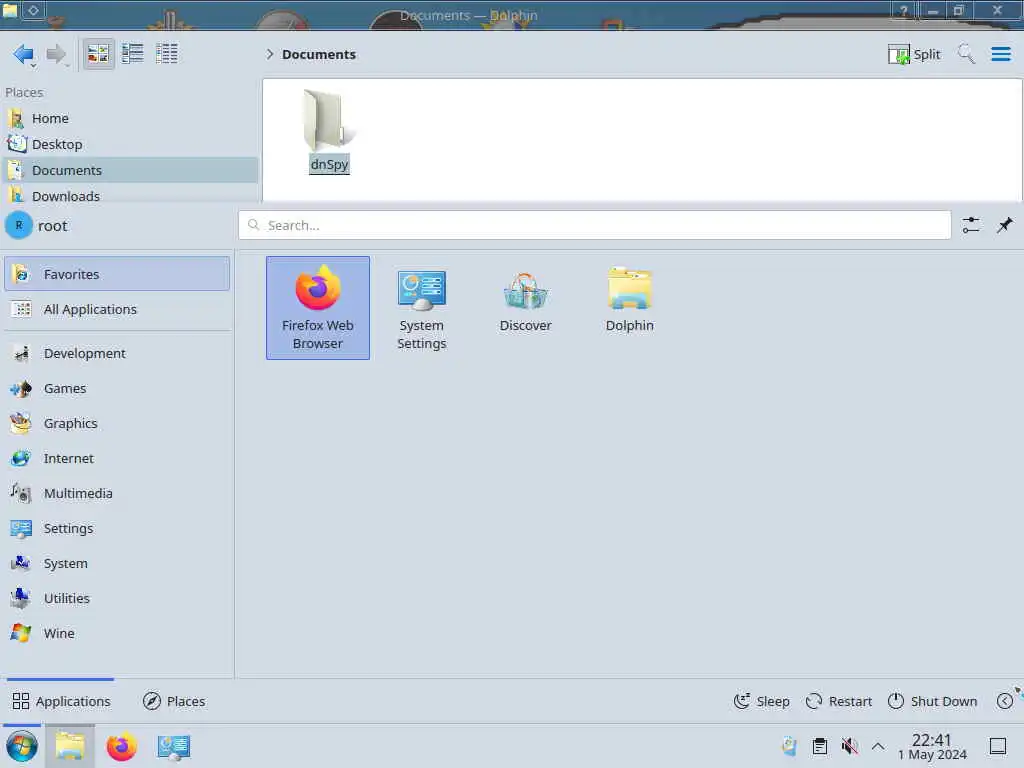
Task: Expand more session actions arrow
Action: (1004, 701)
